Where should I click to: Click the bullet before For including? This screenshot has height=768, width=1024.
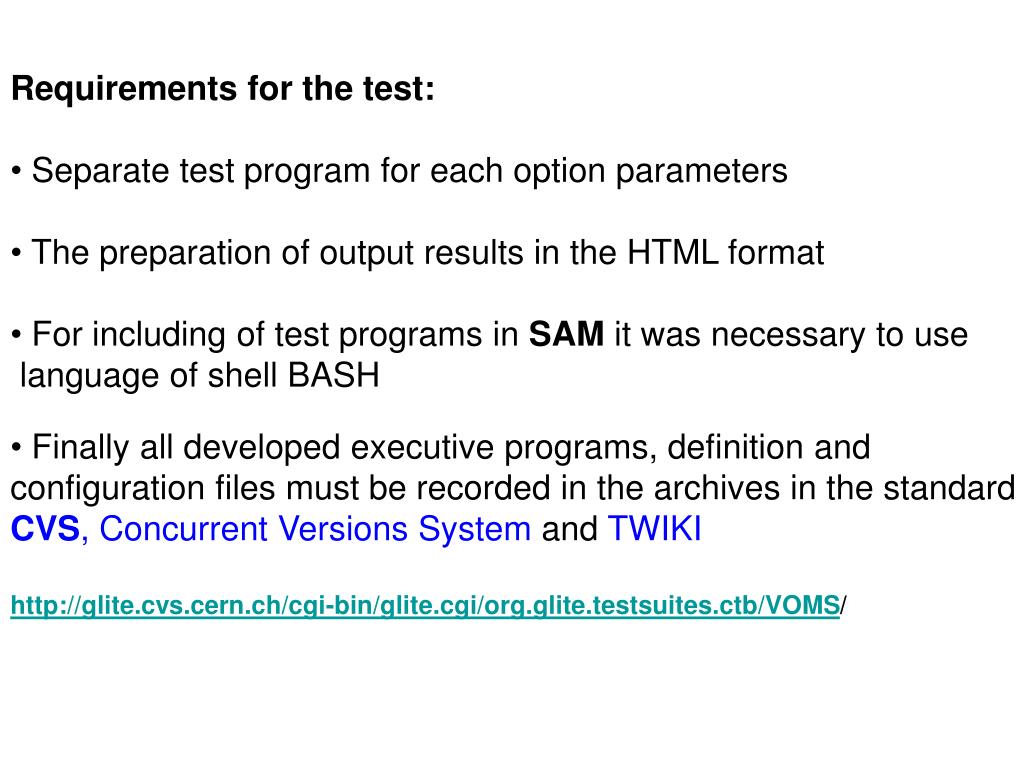click(17, 335)
